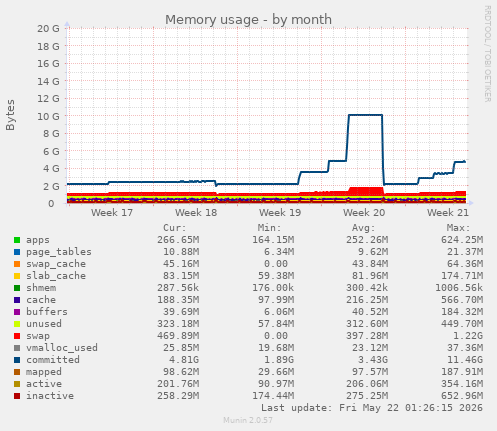
Task: Click the lime unused legend swatch
Action: [x=17, y=324]
